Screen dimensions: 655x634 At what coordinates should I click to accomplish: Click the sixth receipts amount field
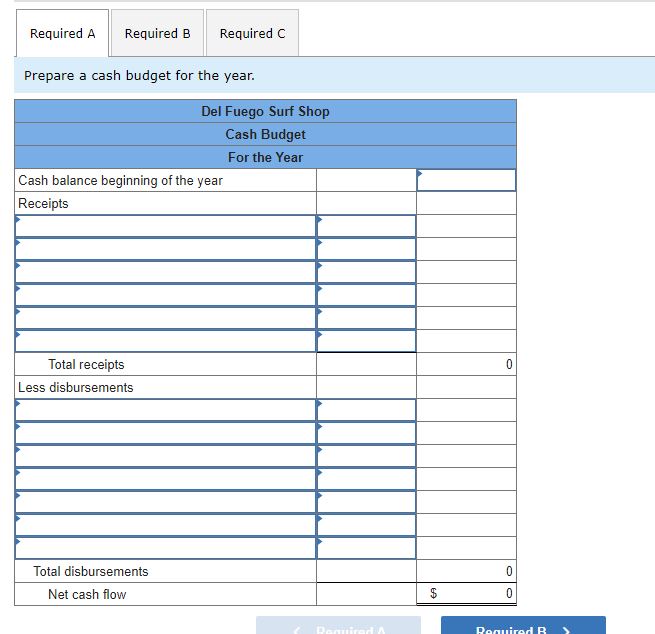pos(366,341)
